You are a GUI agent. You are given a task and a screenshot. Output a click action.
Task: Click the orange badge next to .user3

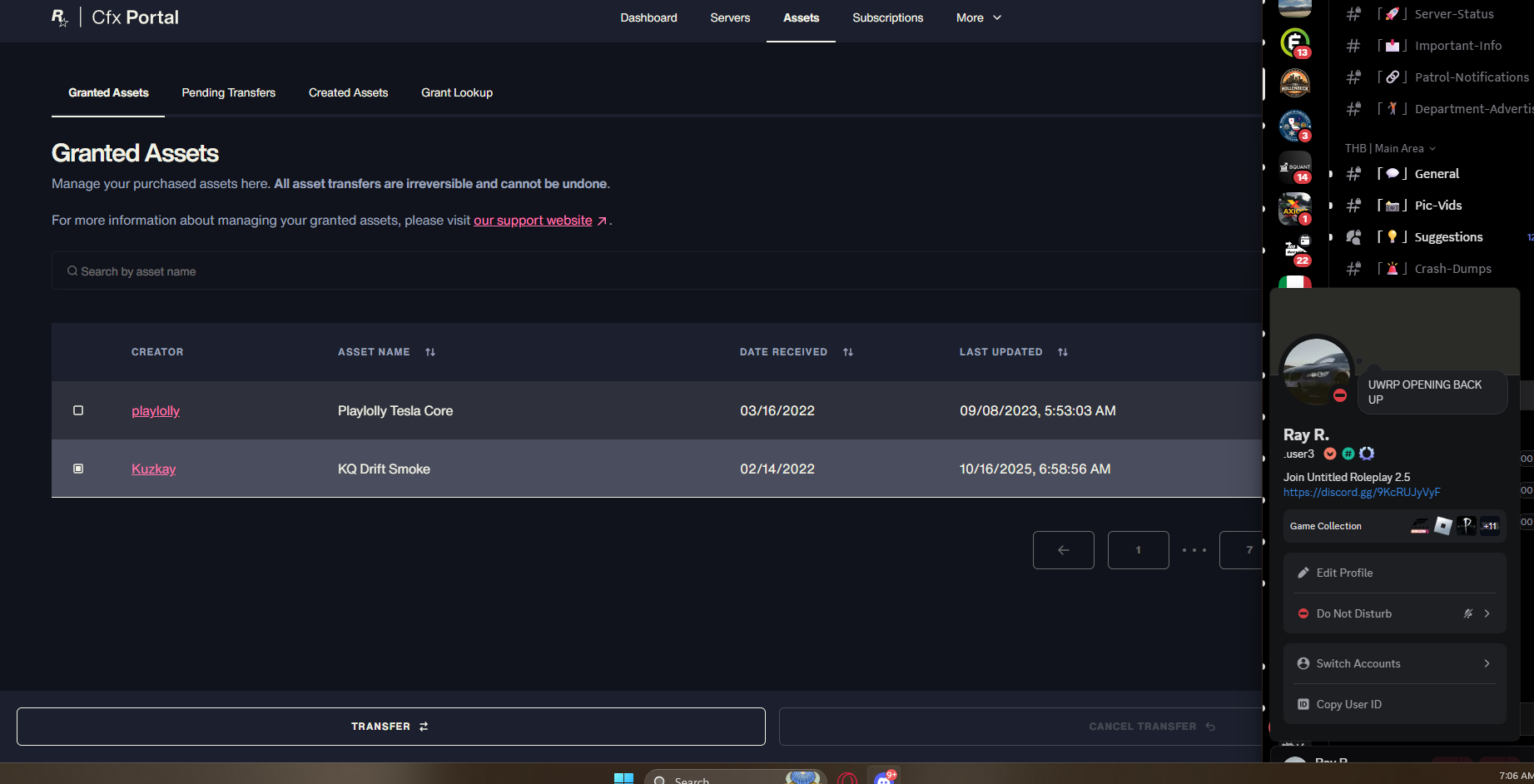click(1330, 454)
